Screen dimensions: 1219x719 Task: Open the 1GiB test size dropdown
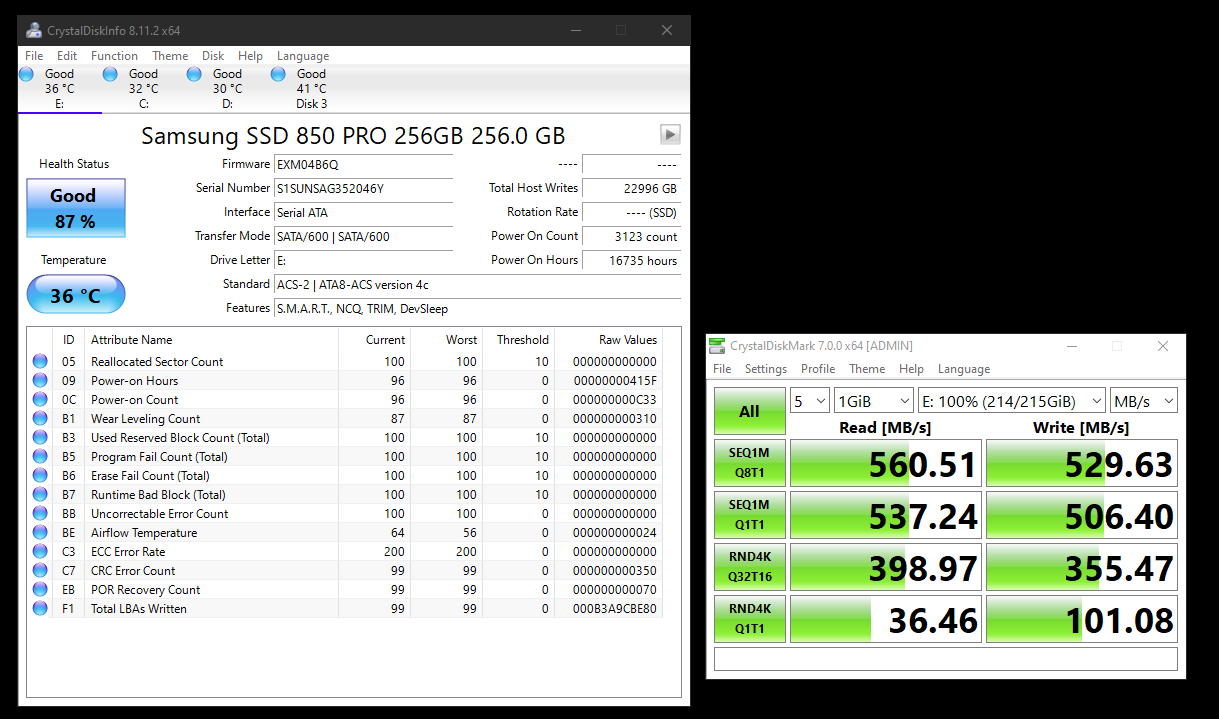click(874, 401)
